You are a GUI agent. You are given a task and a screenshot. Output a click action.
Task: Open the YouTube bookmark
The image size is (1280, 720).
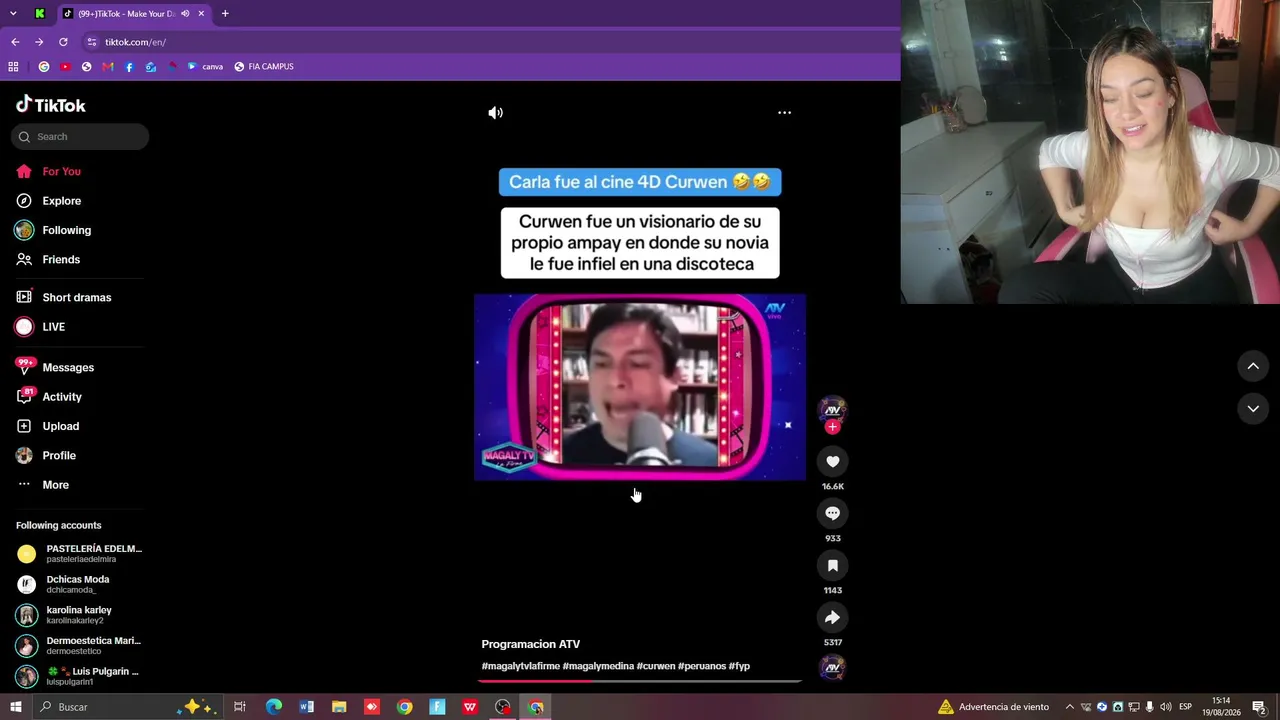[x=65, y=67]
